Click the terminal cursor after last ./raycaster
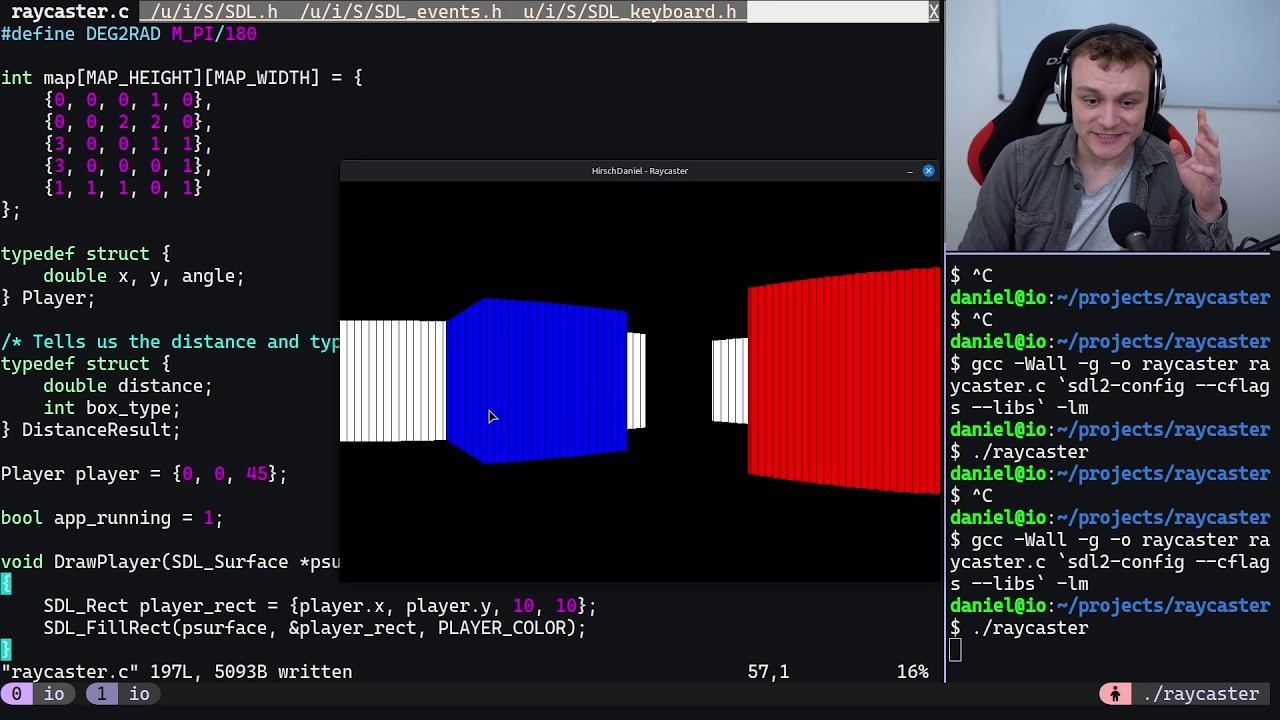This screenshot has height=720, width=1280. 955,650
